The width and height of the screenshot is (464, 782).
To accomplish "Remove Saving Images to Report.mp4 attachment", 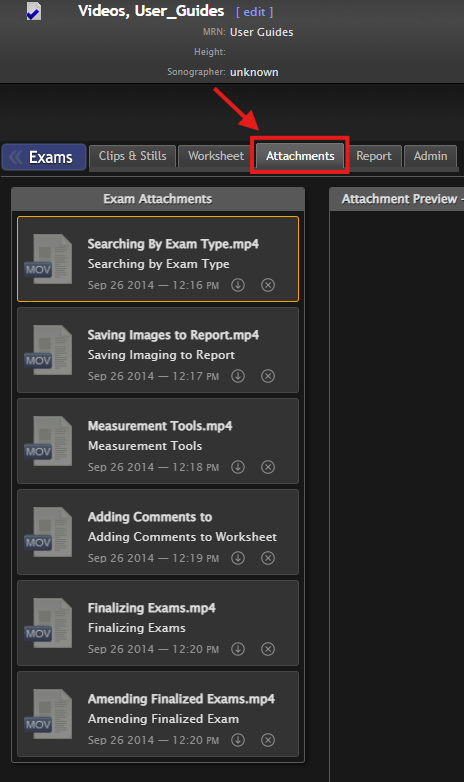I will (268, 376).
